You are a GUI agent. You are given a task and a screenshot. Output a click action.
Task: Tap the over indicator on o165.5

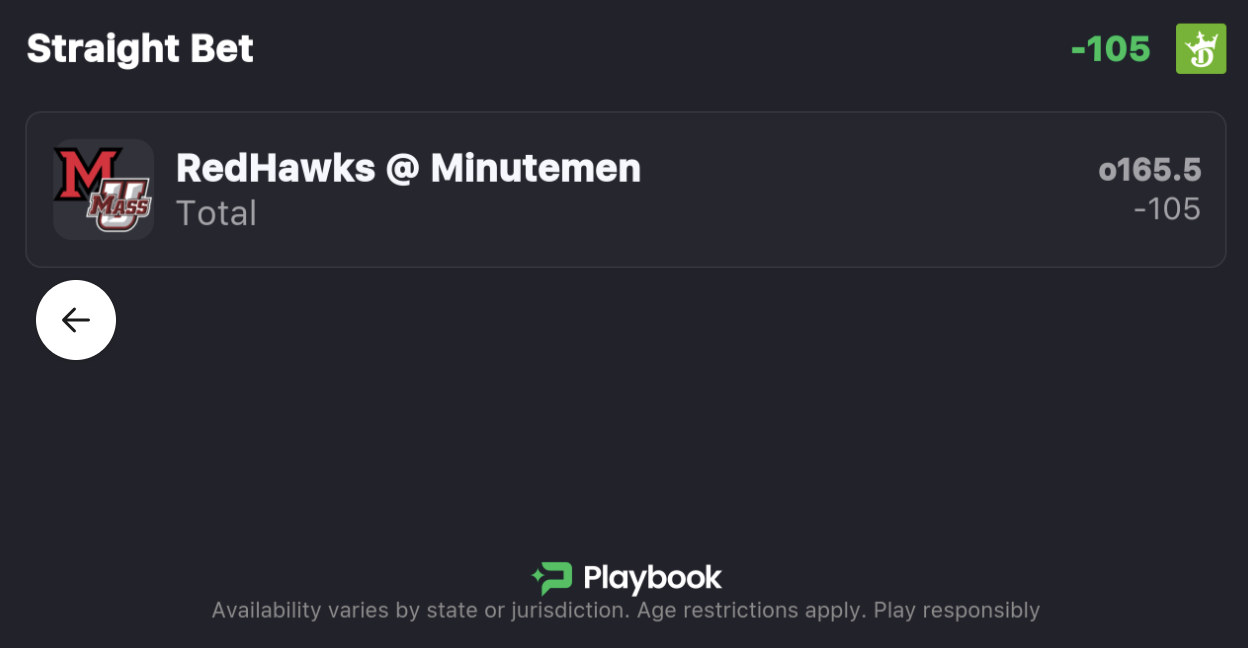[x=1108, y=169]
